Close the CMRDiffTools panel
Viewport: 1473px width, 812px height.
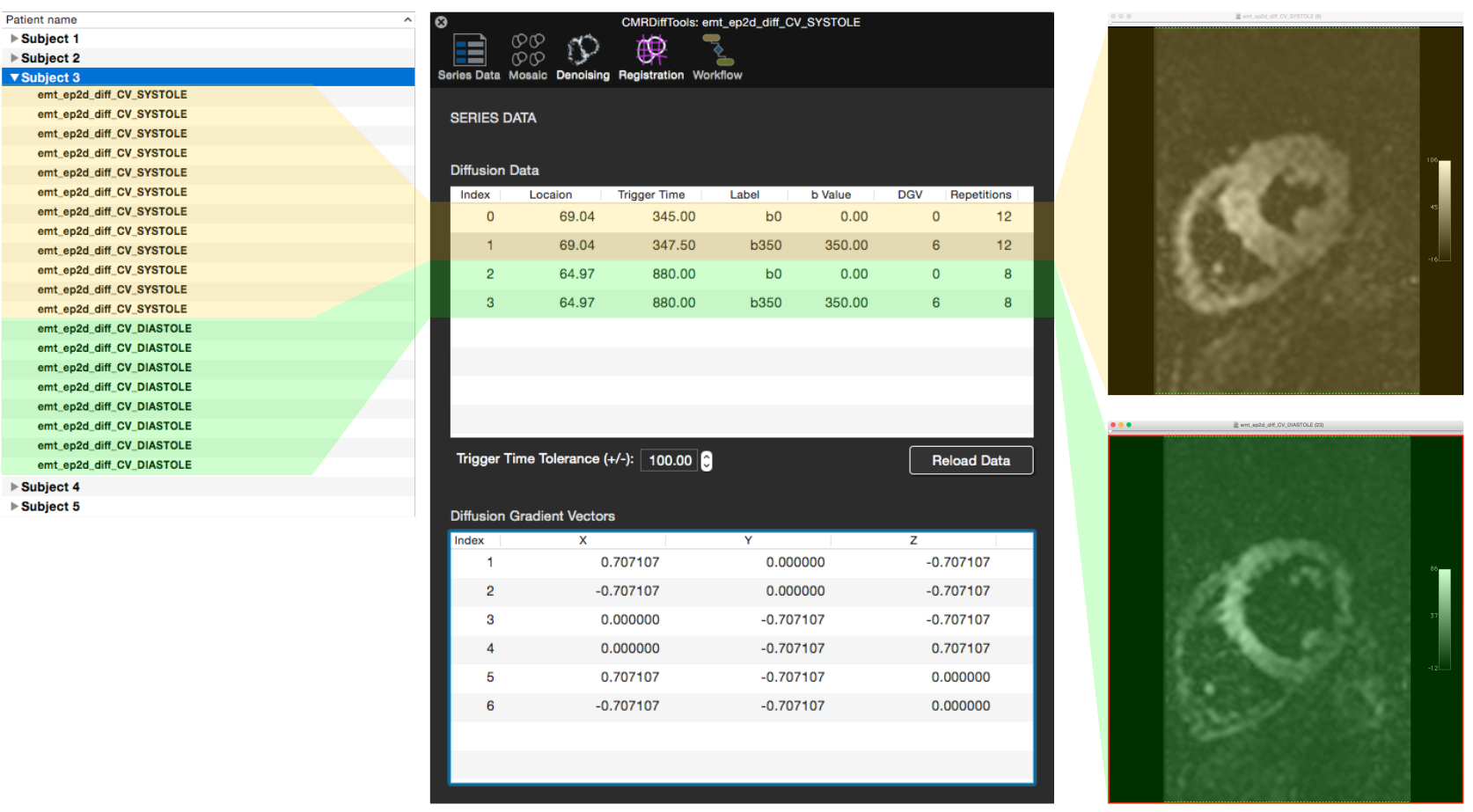442,22
